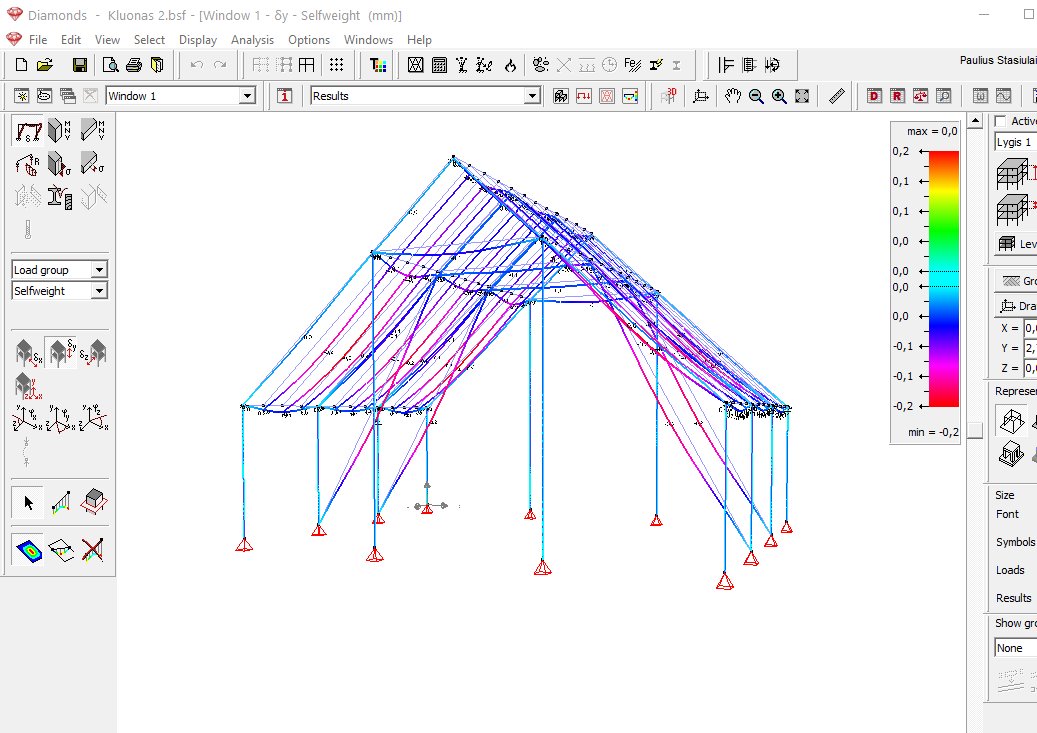Toggle the red R reactions button
This screenshot has width=1037, height=733.
pos(897,96)
